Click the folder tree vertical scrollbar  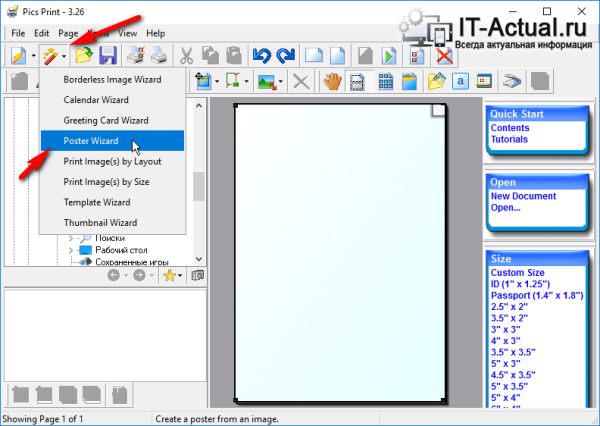[198, 185]
